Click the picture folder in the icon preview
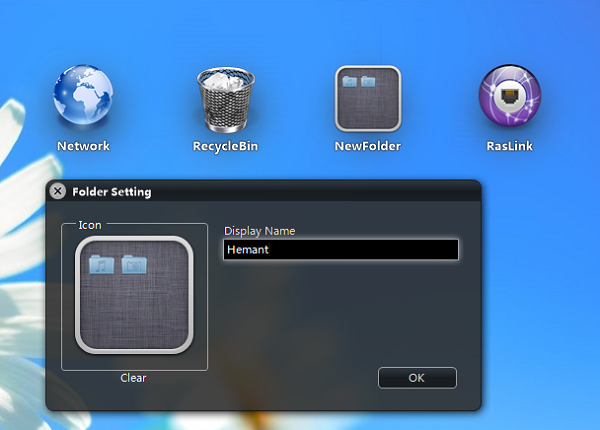This screenshot has height=430, width=600. pos(134,264)
